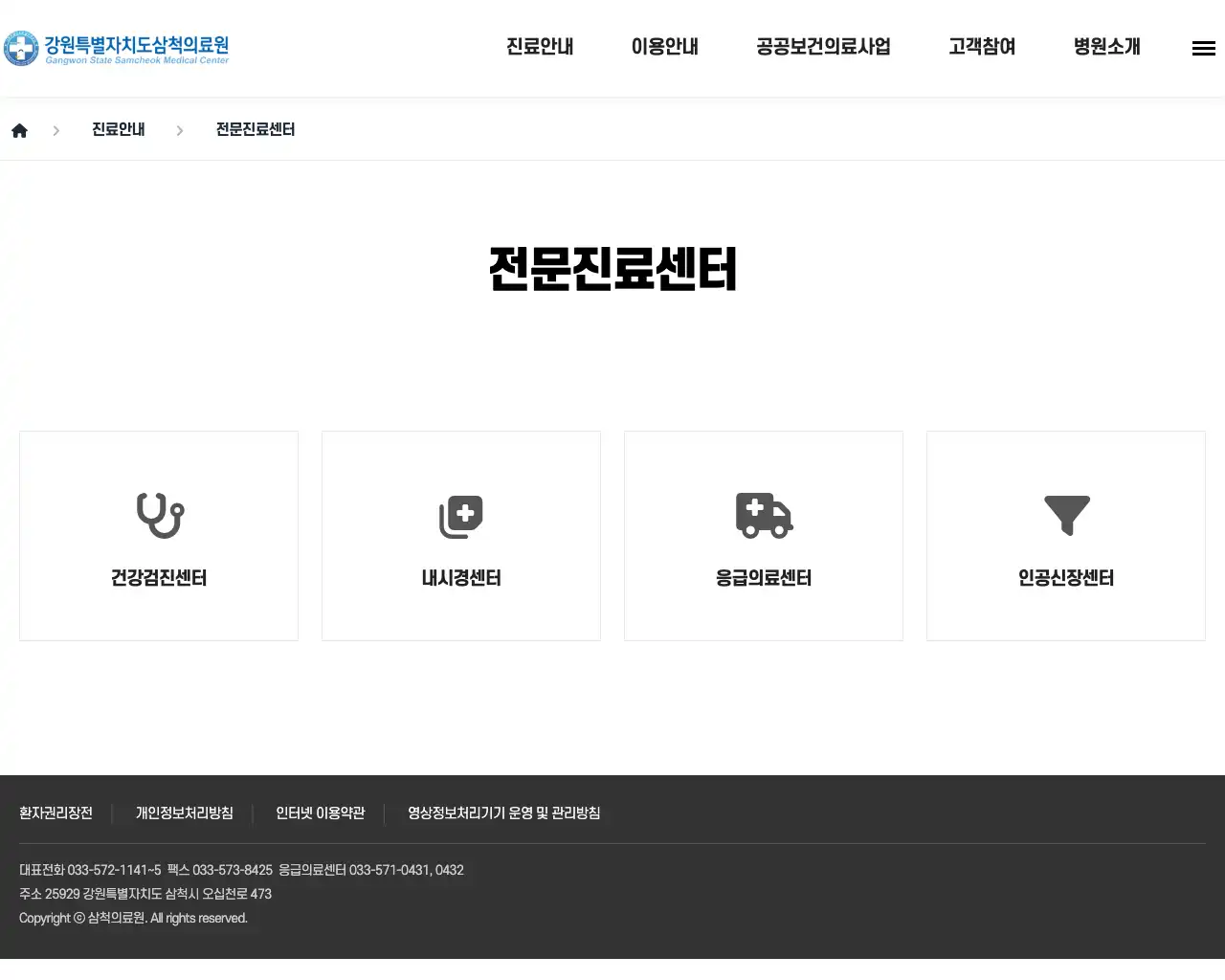Expand the chevron after 진료안내 breadcrumb

point(180,130)
